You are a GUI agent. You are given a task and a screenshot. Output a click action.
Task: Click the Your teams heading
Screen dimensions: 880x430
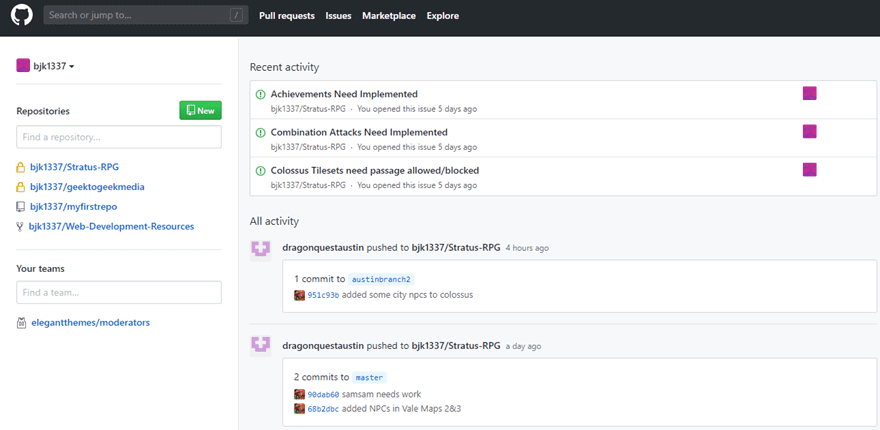[40, 269]
